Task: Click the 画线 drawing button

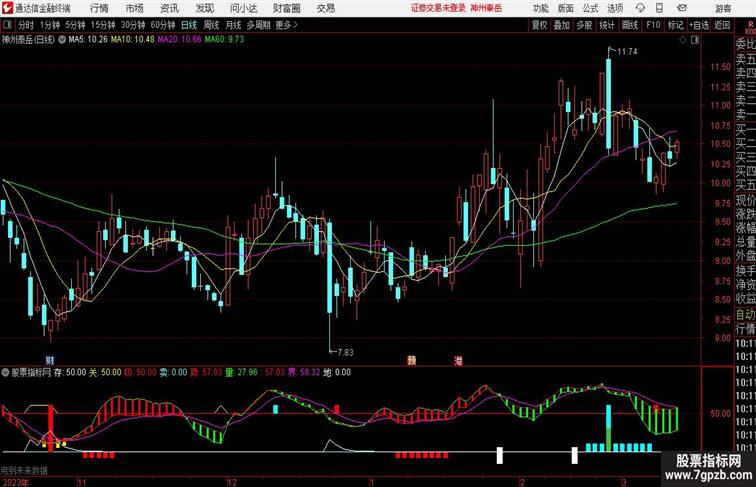Action: (630, 25)
